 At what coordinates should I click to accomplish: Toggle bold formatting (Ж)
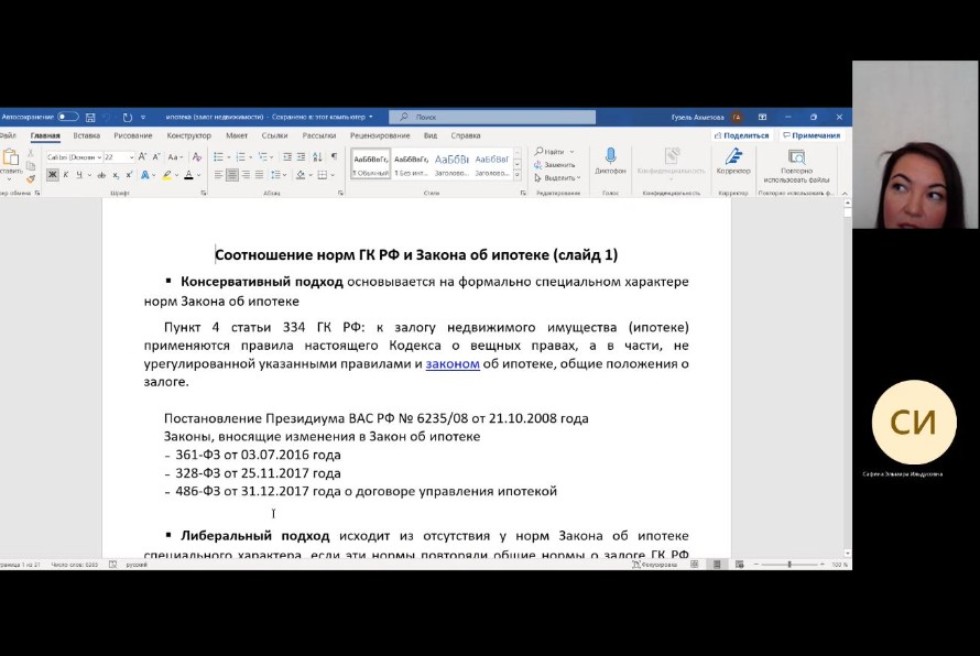point(52,175)
